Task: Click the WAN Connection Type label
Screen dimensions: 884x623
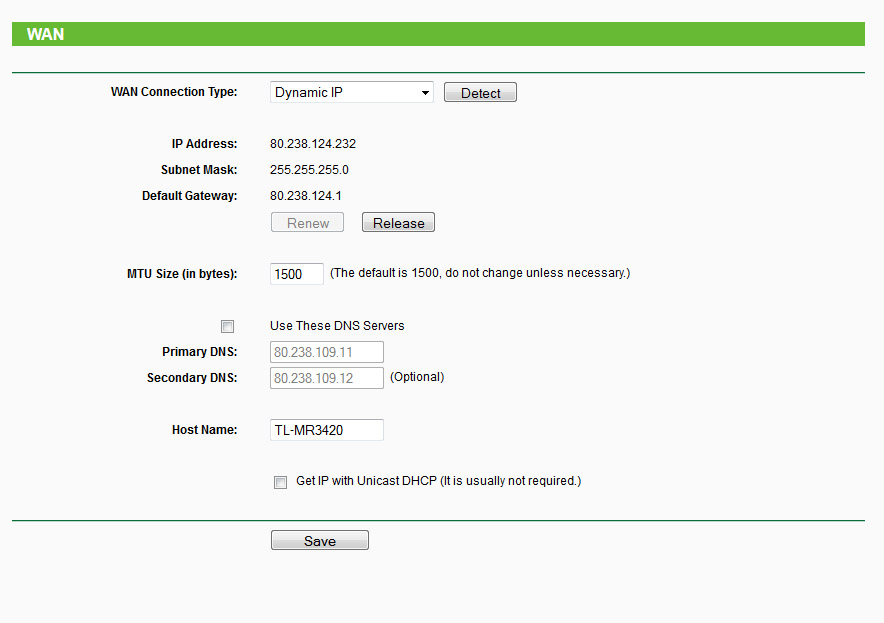Action: pos(174,92)
